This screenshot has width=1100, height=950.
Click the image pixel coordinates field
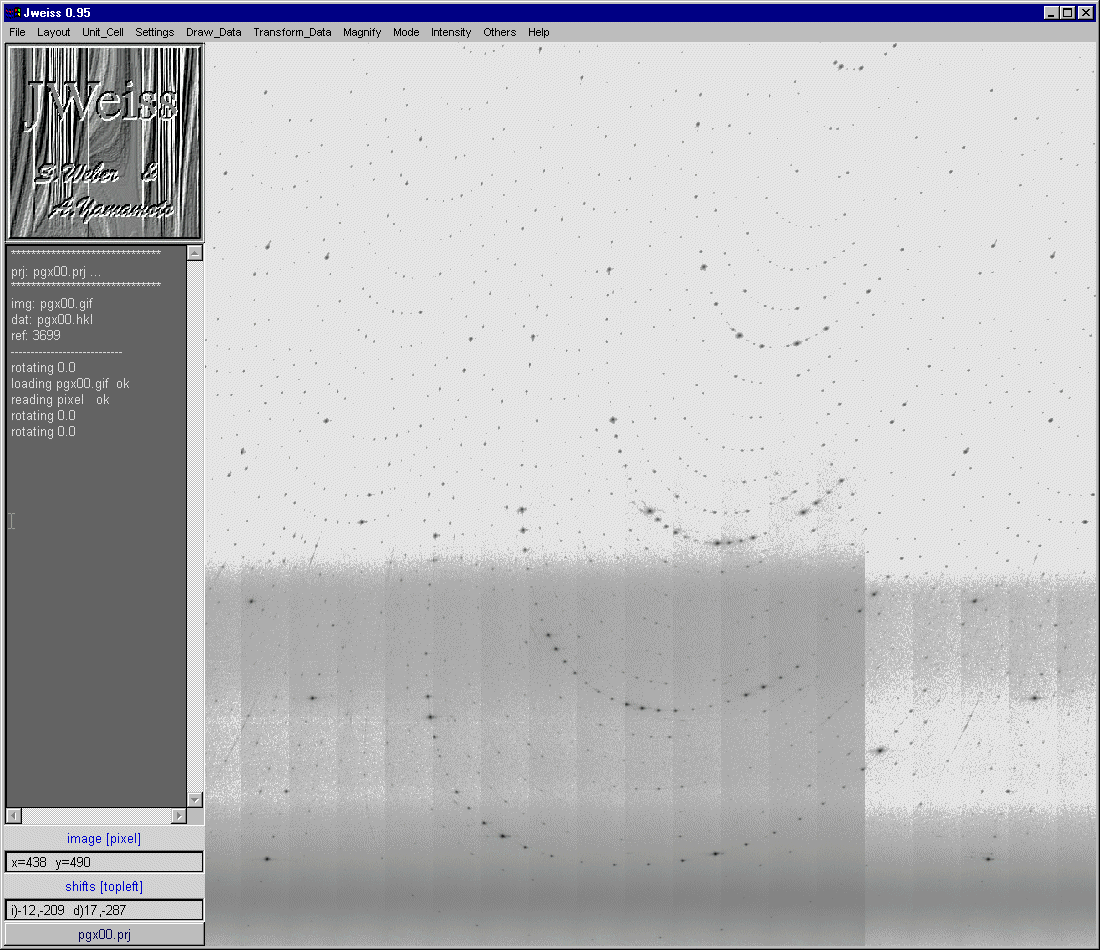104,862
